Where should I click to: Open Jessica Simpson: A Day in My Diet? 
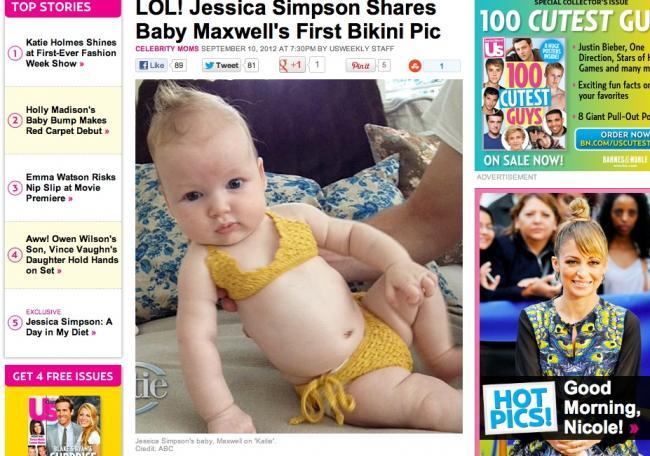click(69, 327)
